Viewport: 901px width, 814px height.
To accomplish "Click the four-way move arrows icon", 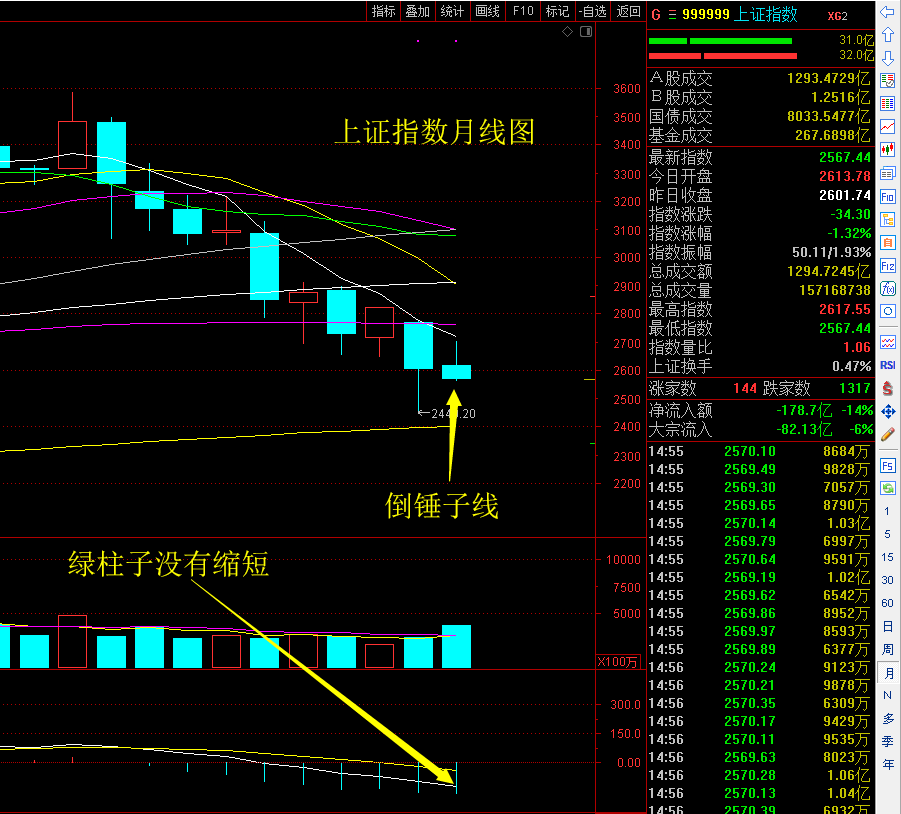I will (887, 411).
